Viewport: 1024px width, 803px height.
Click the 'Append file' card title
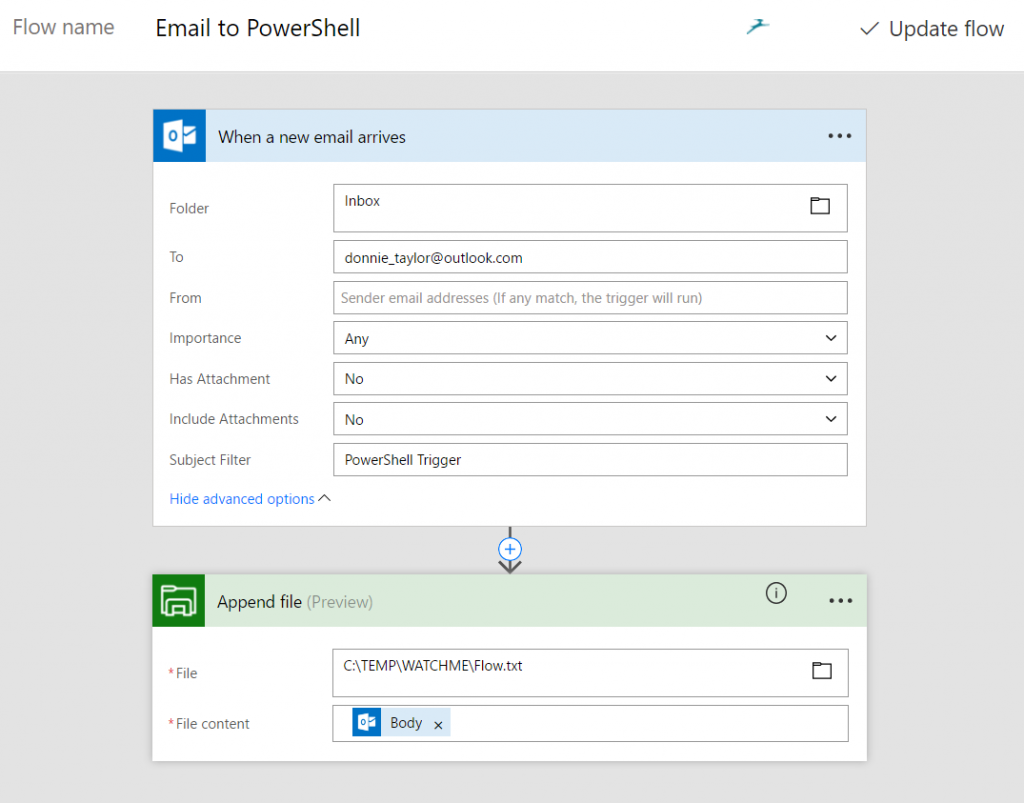coord(259,602)
